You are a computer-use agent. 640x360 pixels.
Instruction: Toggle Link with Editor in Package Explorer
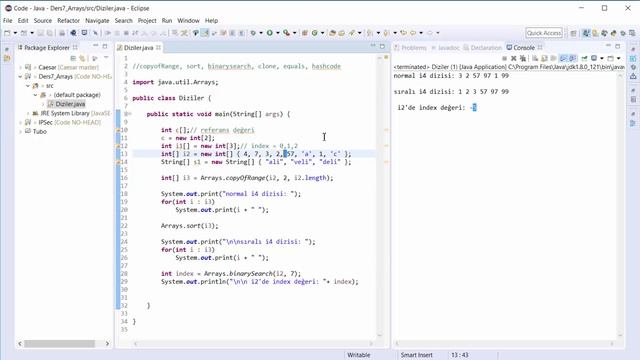coord(82,58)
